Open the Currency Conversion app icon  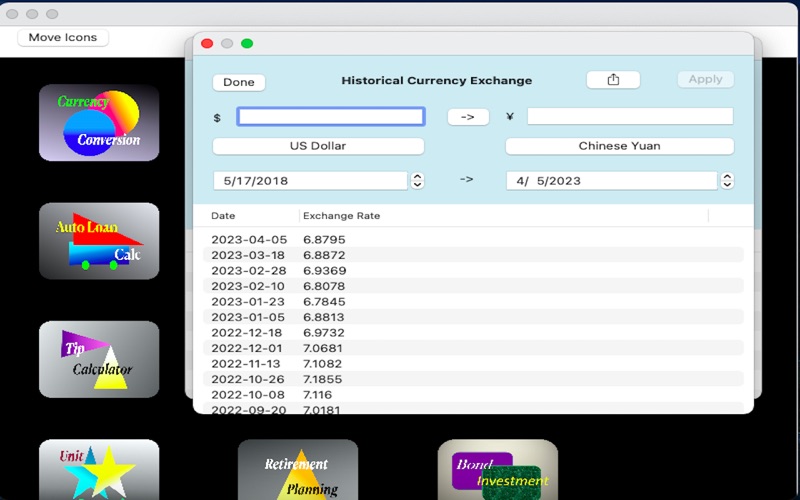point(99,122)
